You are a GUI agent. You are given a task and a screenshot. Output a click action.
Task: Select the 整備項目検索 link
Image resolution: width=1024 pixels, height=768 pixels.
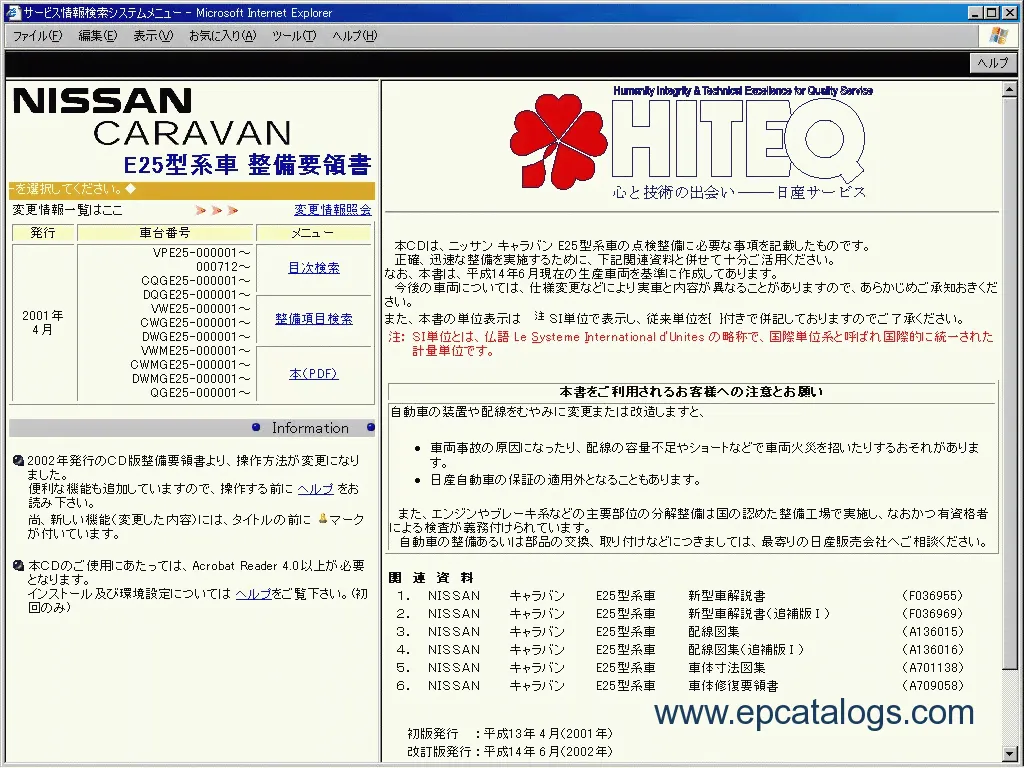(314, 319)
